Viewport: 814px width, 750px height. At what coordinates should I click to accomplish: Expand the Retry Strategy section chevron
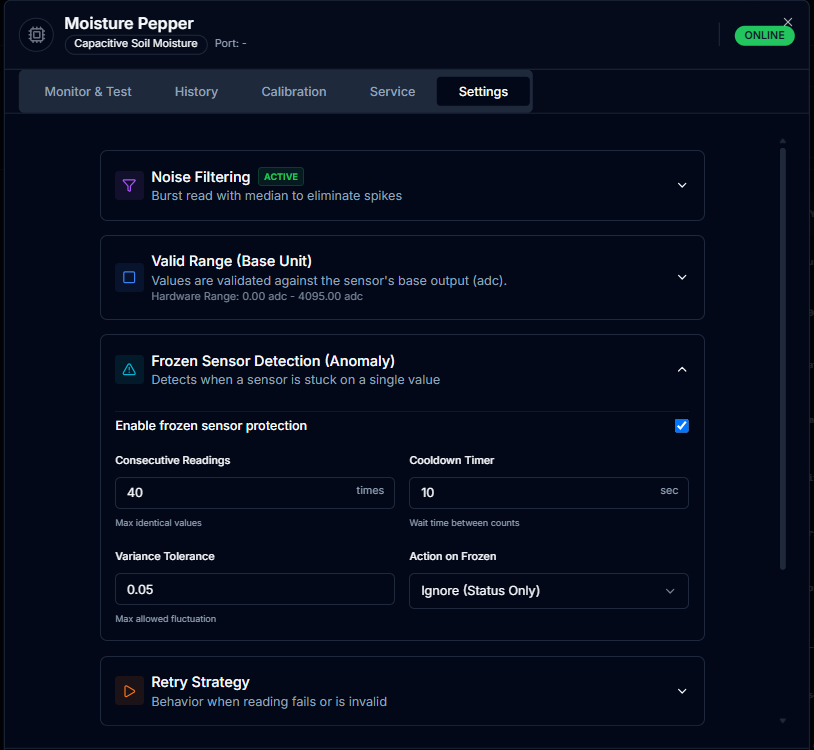tap(682, 691)
